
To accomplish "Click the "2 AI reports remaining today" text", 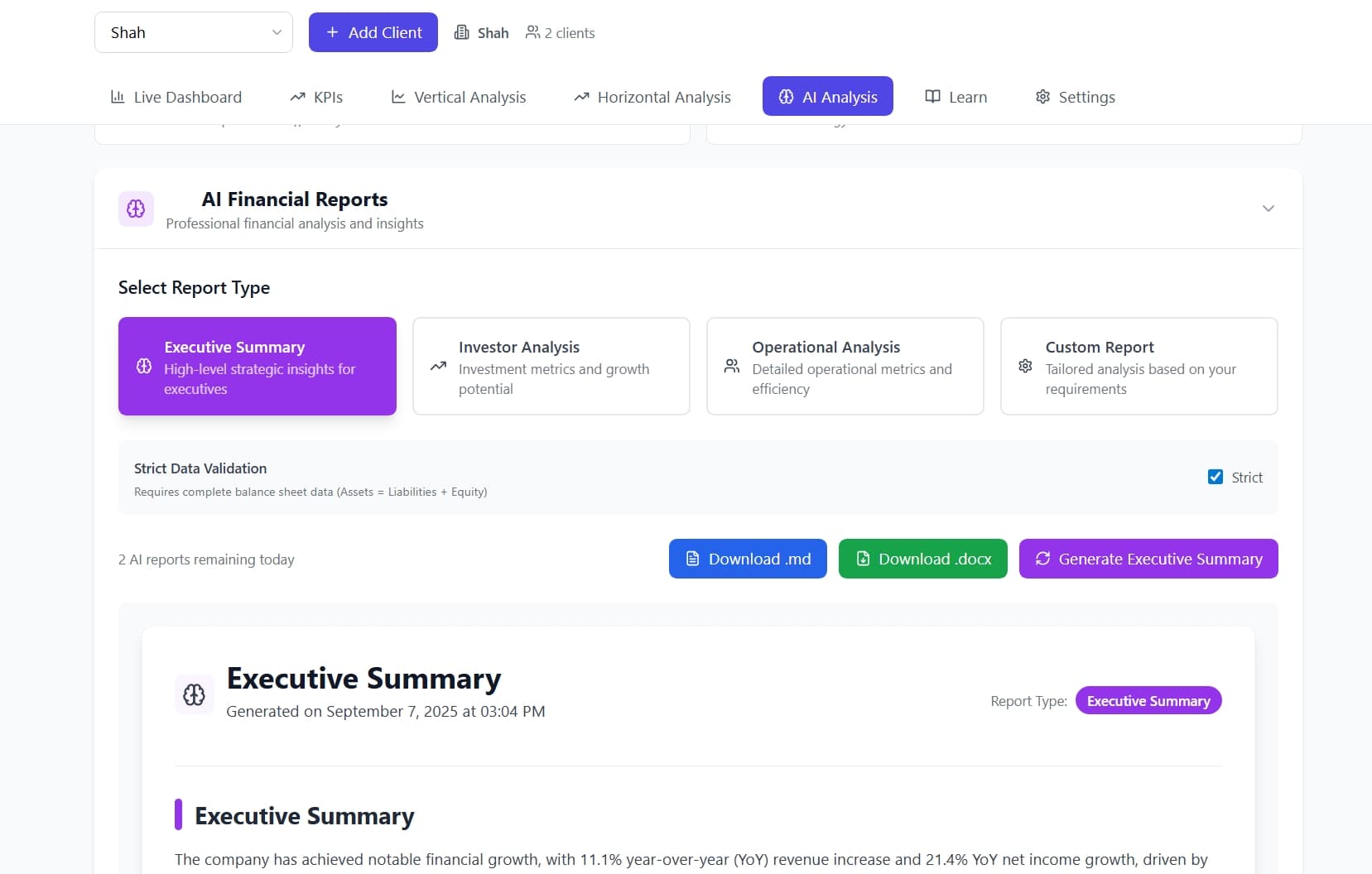I will click(x=206, y=559).
